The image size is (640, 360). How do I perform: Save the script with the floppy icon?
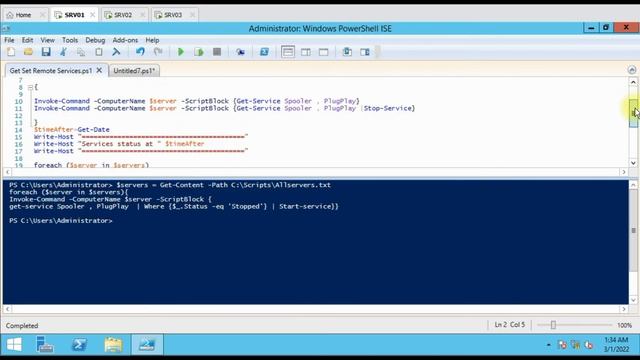pos(46,52)
